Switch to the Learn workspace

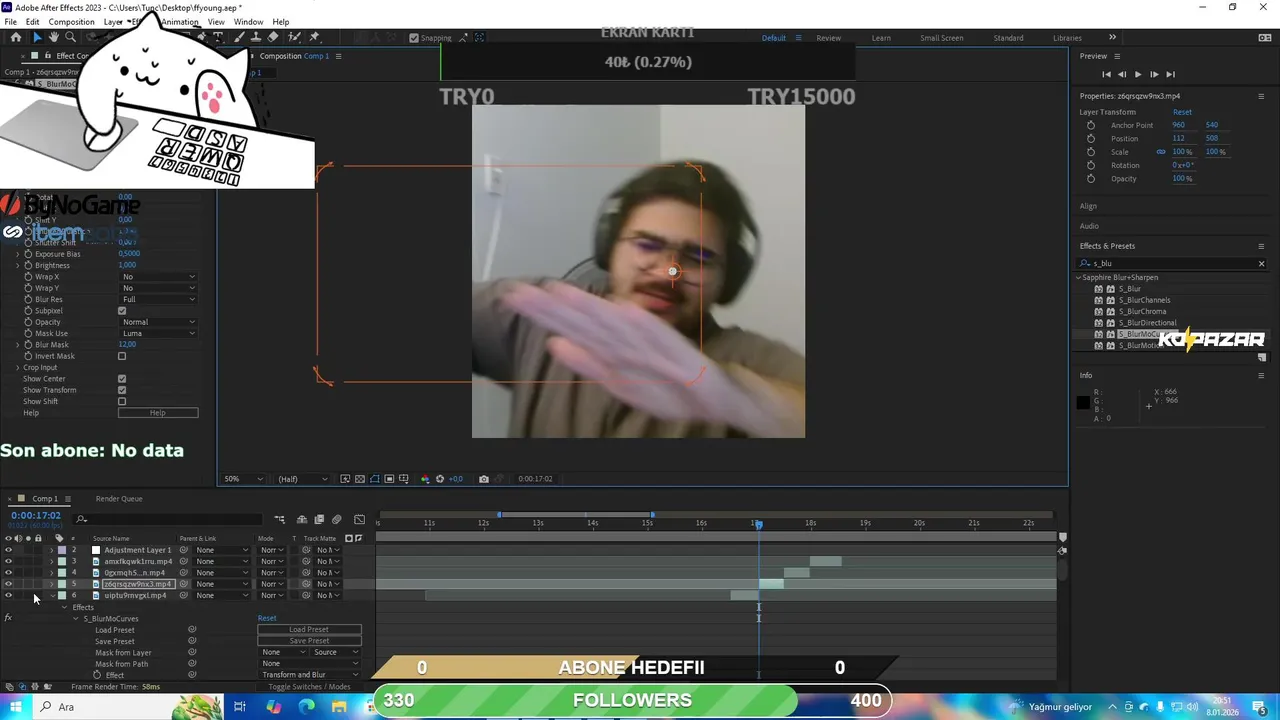[881, 38]
